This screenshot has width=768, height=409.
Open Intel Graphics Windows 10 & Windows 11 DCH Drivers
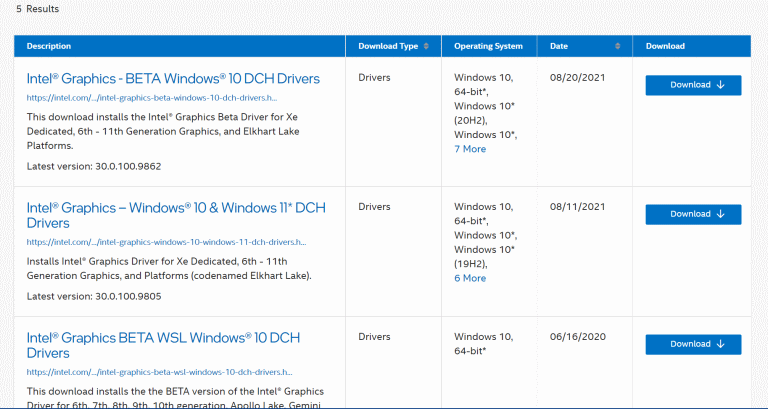(x=176, y=215)
